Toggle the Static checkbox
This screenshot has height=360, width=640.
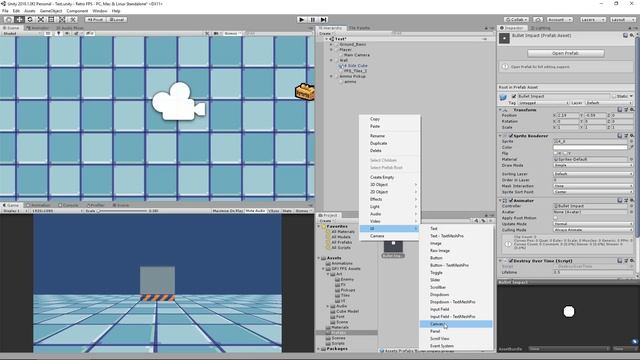[x=614, y=96]
